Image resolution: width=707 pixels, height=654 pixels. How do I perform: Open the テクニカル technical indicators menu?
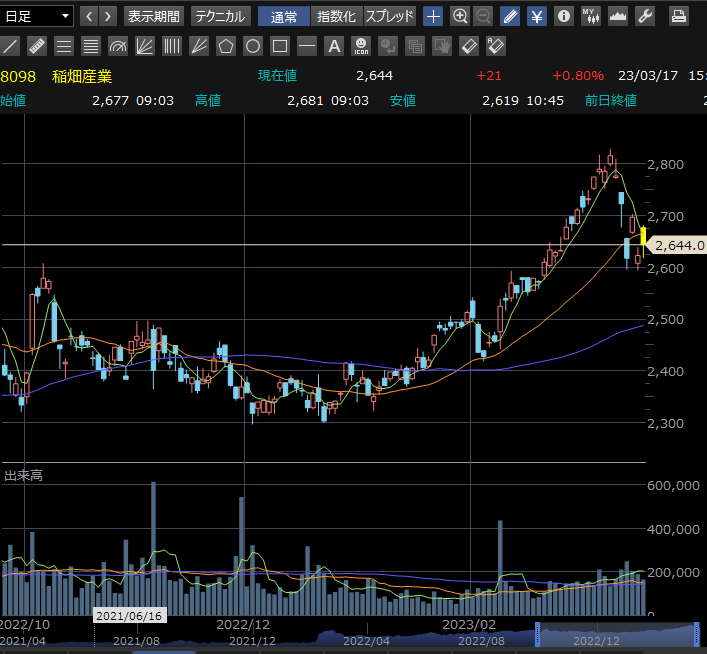tap(220, 17)
